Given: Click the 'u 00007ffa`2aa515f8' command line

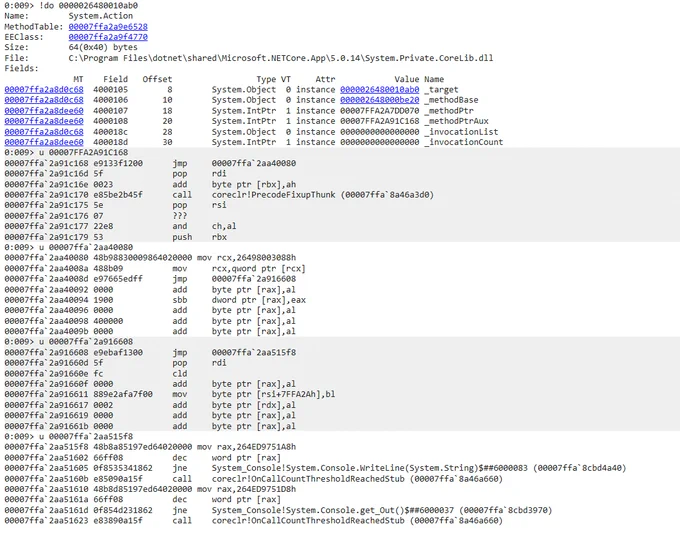Looking at the screenshot, I should click(x=86, y=436).
